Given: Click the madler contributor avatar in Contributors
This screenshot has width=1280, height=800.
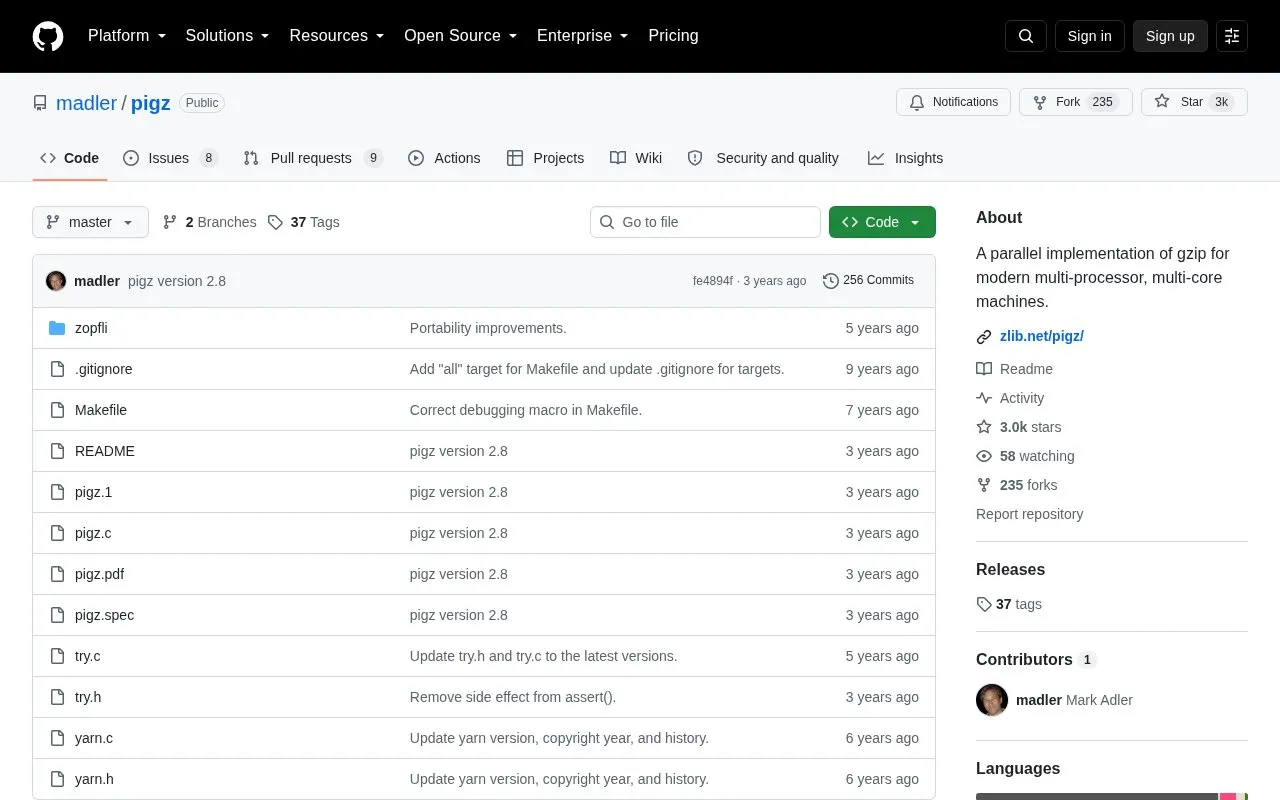Looking at the screenshot, I should tap(992, 700).
